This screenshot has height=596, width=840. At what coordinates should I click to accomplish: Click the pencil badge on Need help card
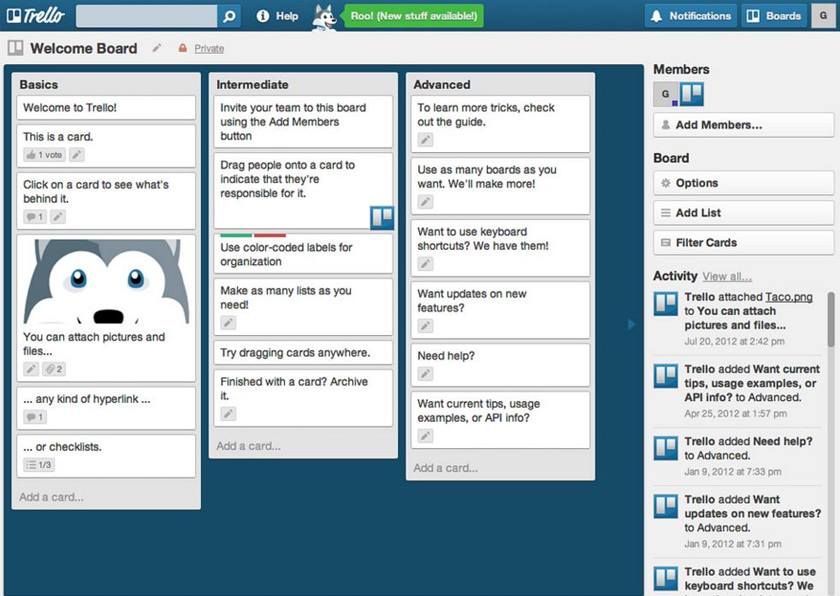(425, 374)
